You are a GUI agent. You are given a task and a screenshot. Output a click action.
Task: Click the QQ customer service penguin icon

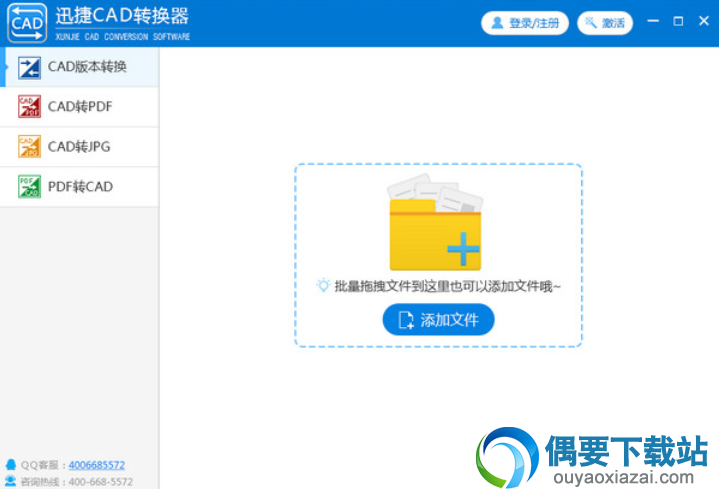pos(11,465)
